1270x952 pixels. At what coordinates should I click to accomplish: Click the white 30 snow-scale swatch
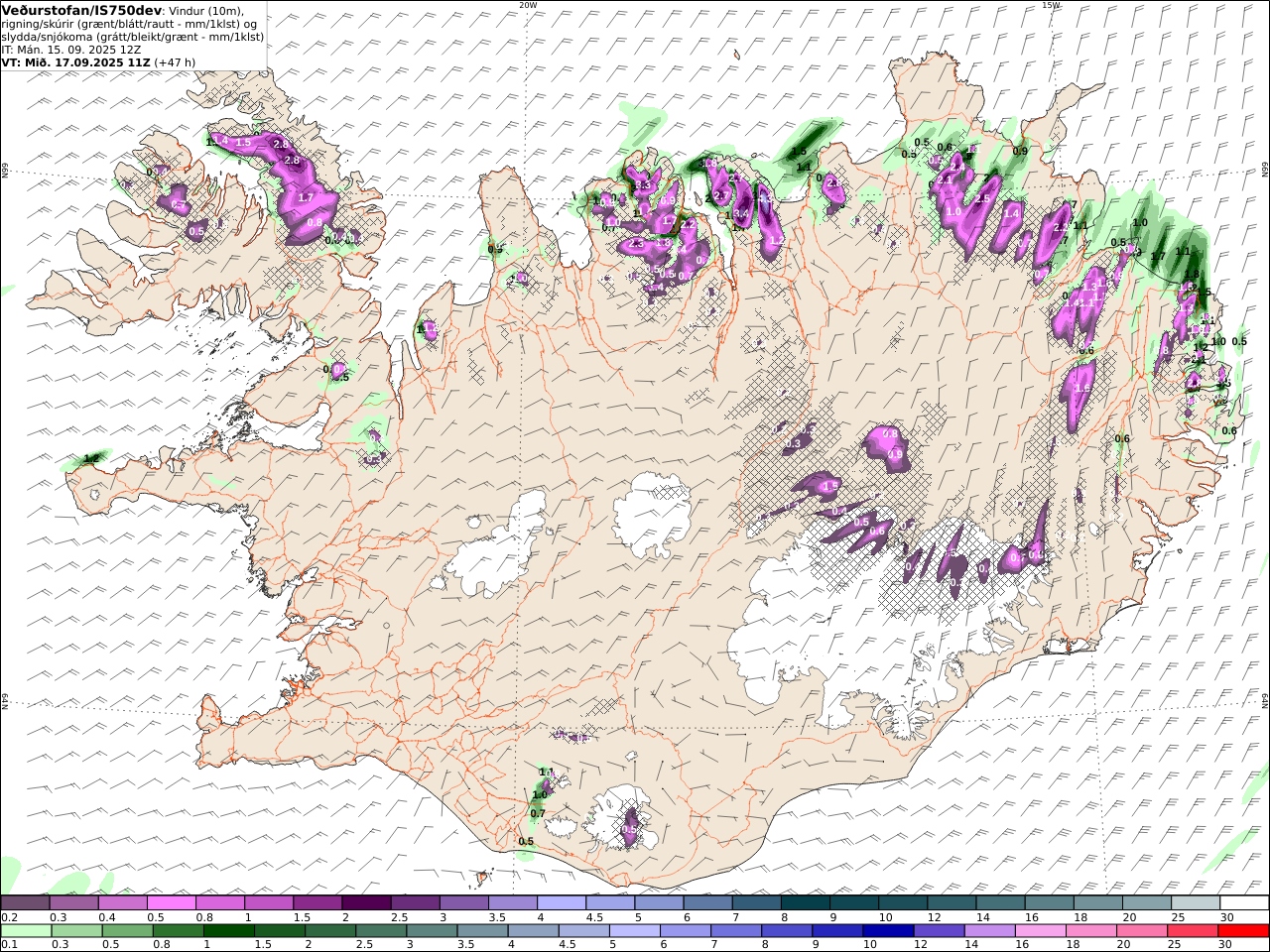point(1243,903)
